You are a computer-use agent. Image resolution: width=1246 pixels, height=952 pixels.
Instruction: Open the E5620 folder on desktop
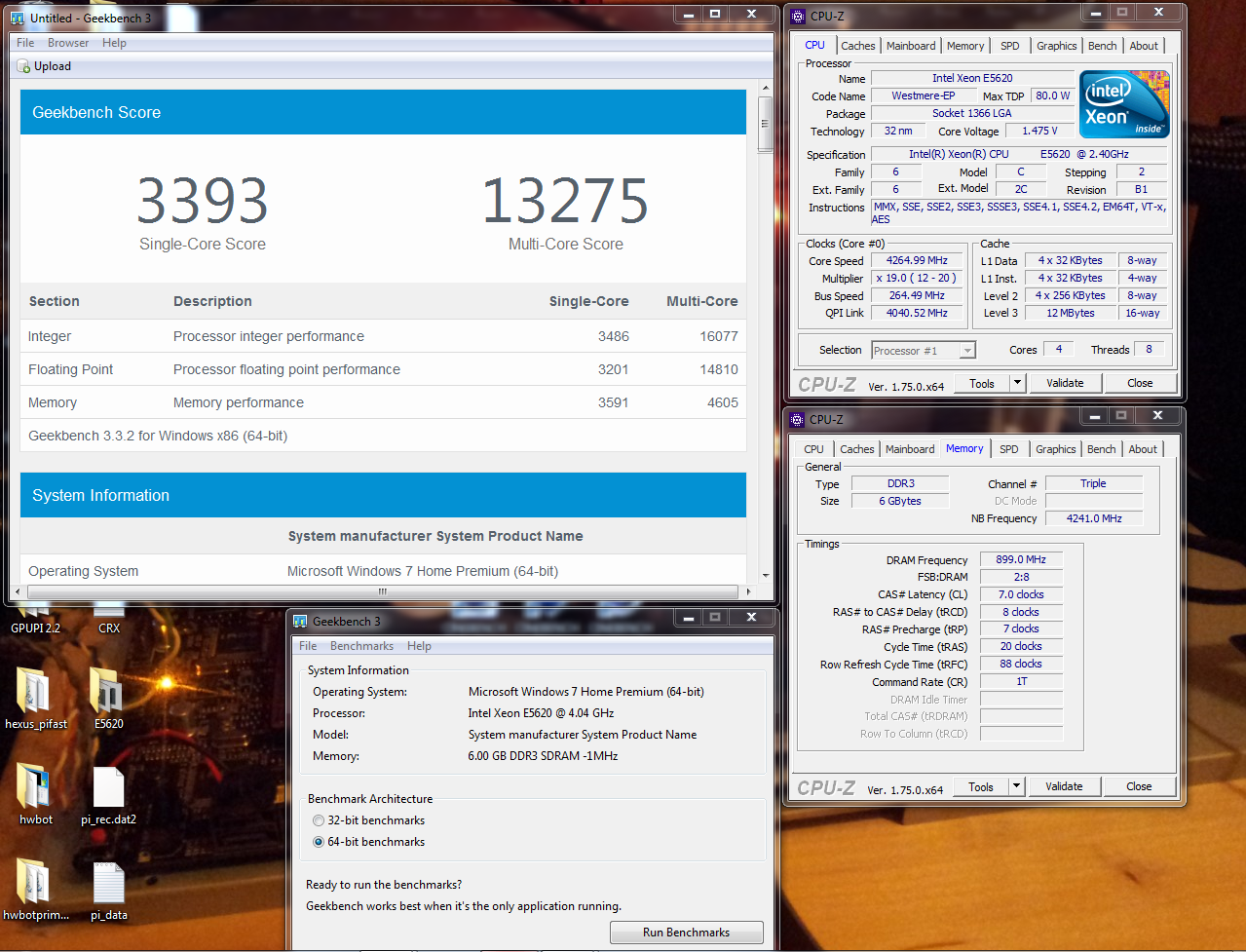tap(108, 690)
